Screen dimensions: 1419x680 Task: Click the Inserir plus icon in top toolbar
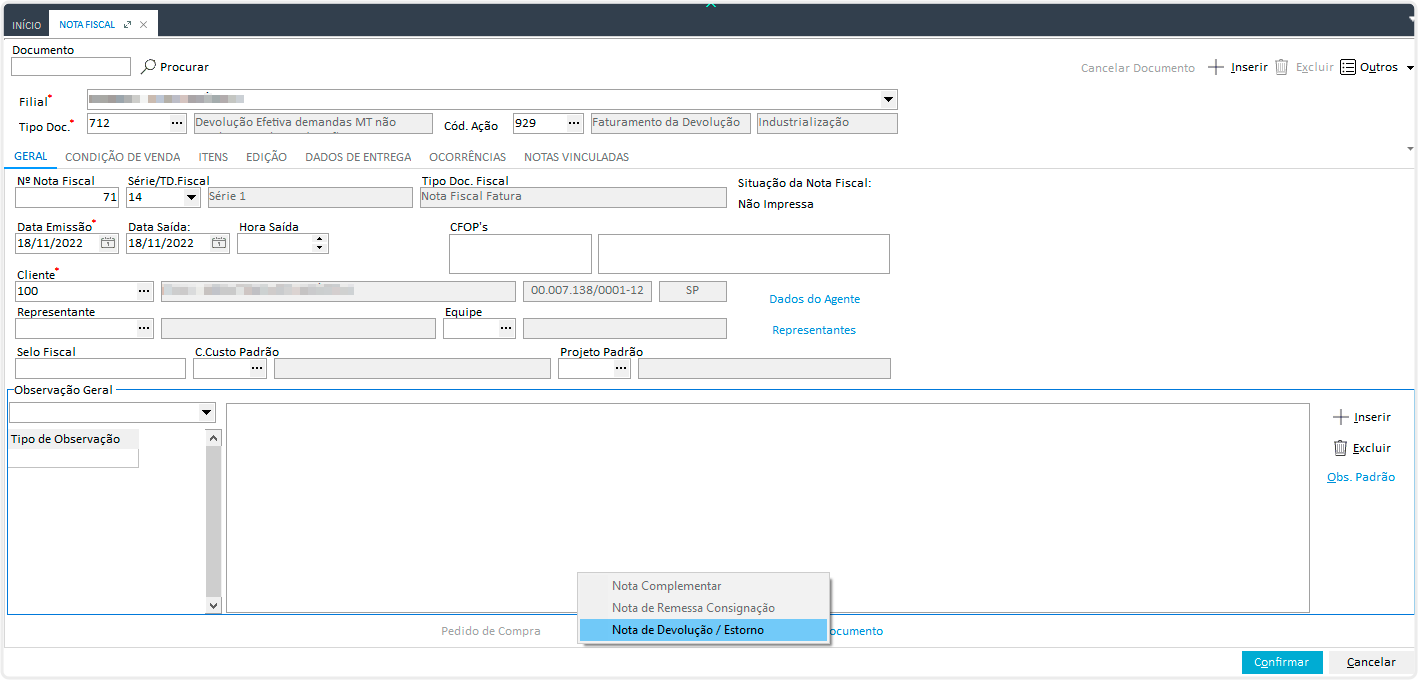pyautogui.click(x=1216, y=67)
